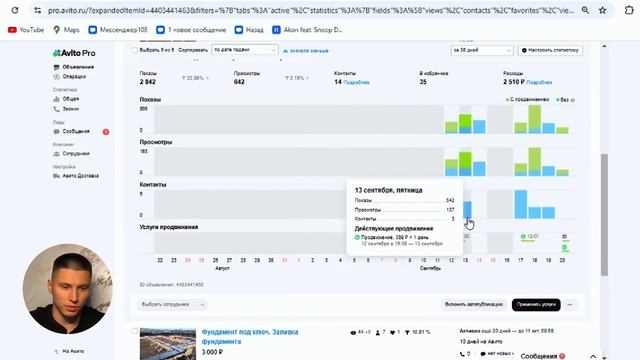Click the red unread badge next to Сообщения

(x=106, y=132)
